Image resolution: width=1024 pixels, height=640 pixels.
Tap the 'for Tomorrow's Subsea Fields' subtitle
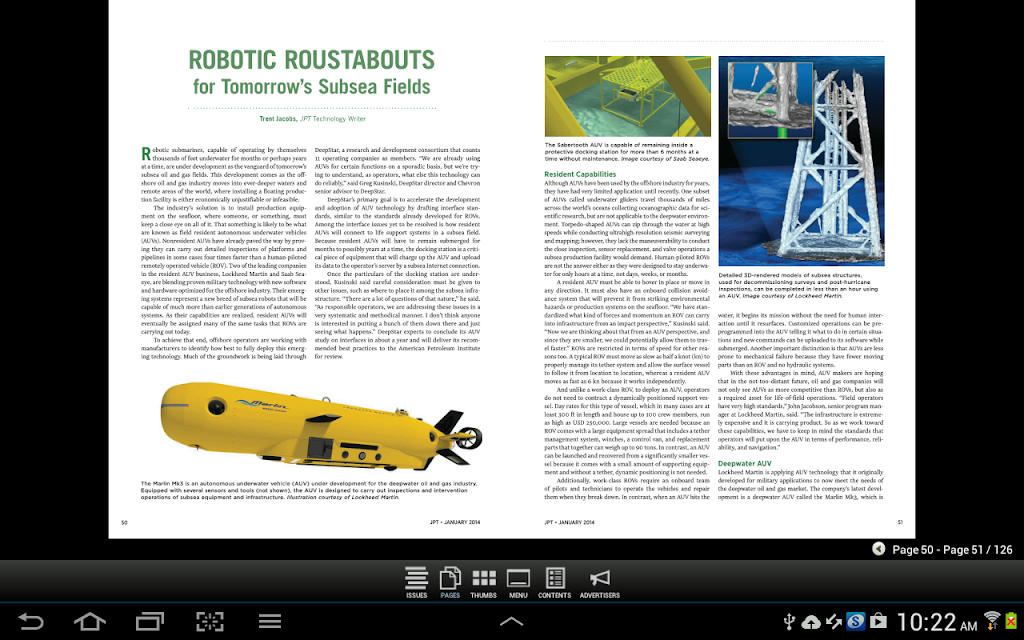312,87
